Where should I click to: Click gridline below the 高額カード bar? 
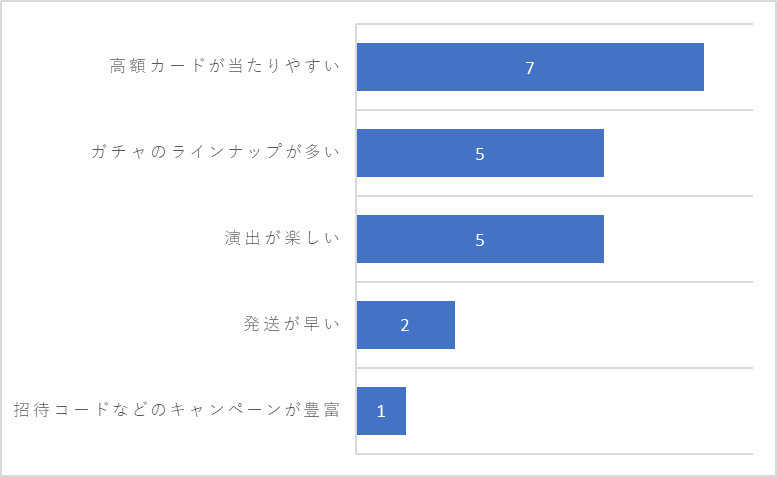click(555, 110)
